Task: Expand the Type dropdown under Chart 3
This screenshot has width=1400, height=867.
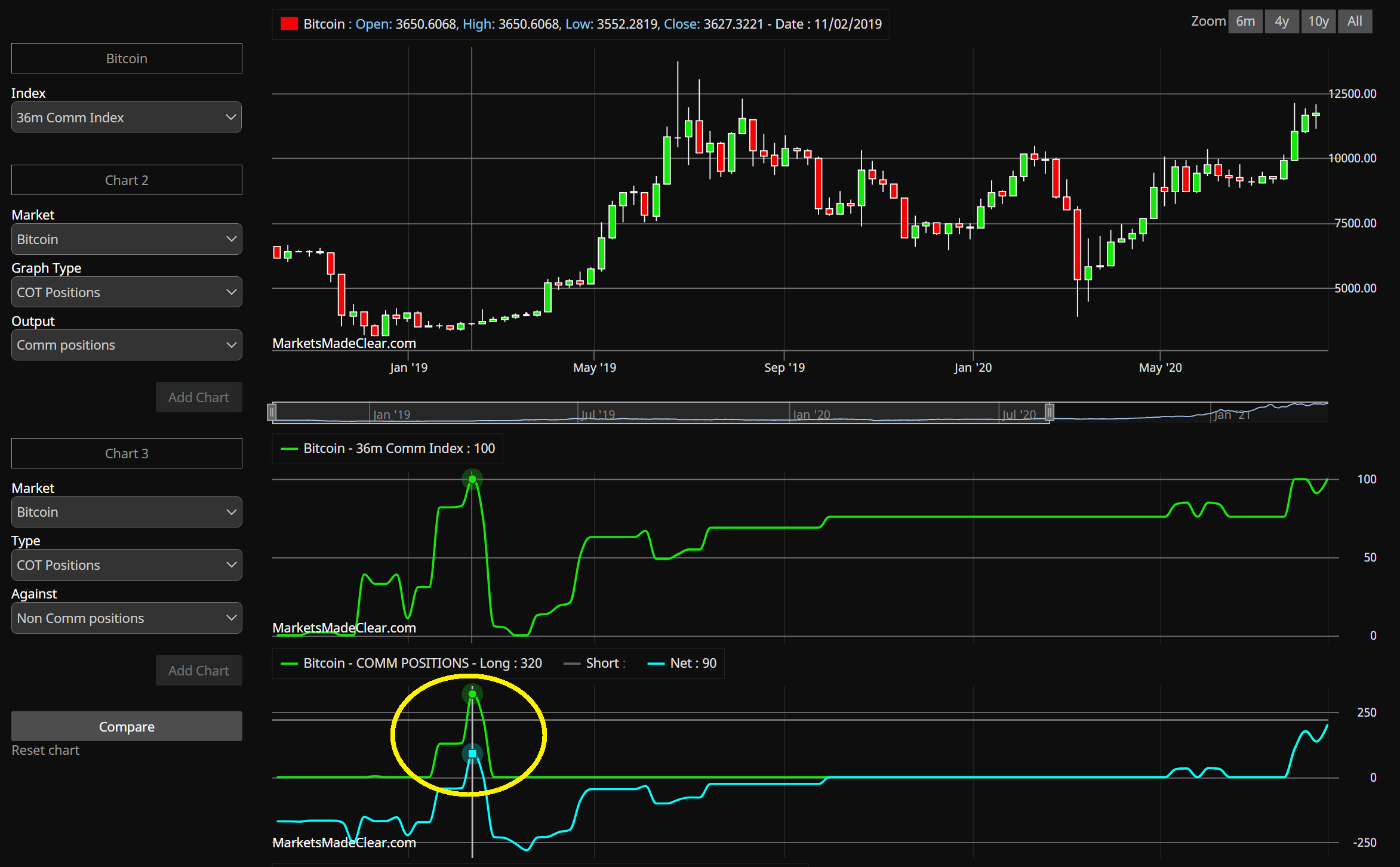Action: coord(127,565)
